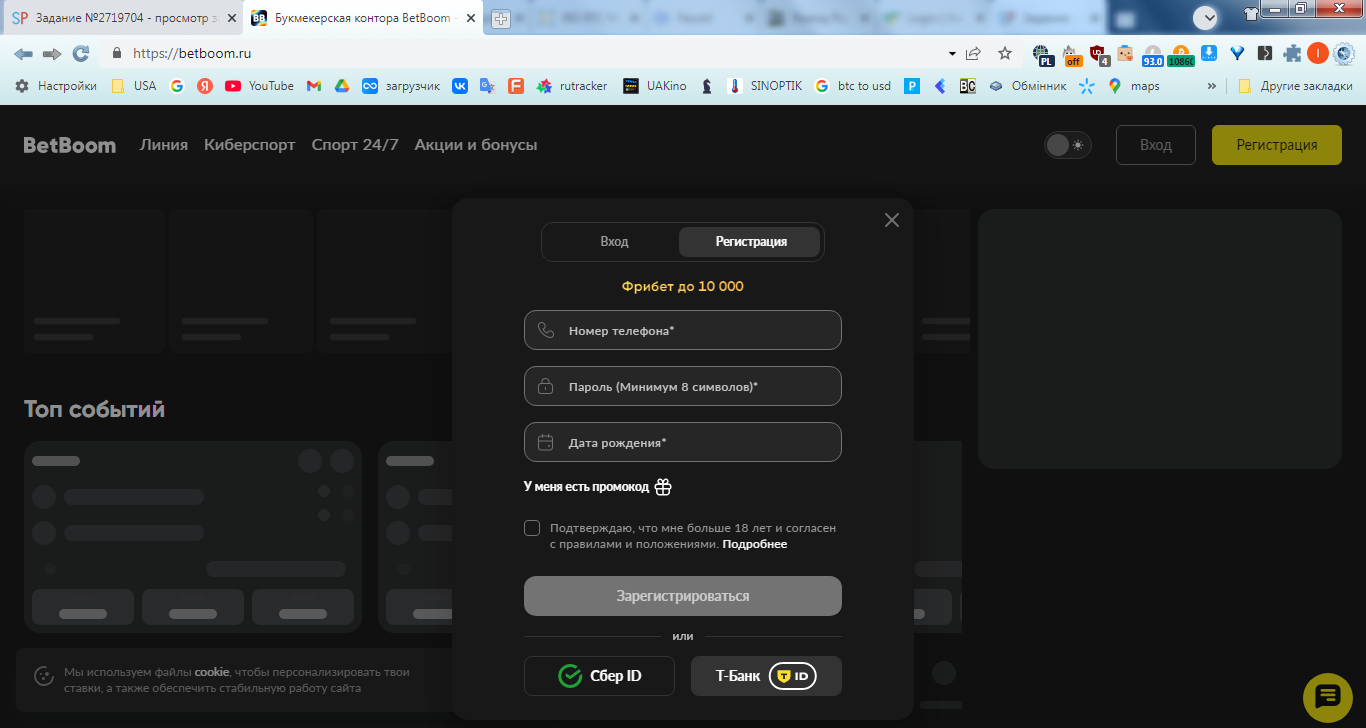
Task: Open the Киберспорт section
Action: (x=250, y=145)
